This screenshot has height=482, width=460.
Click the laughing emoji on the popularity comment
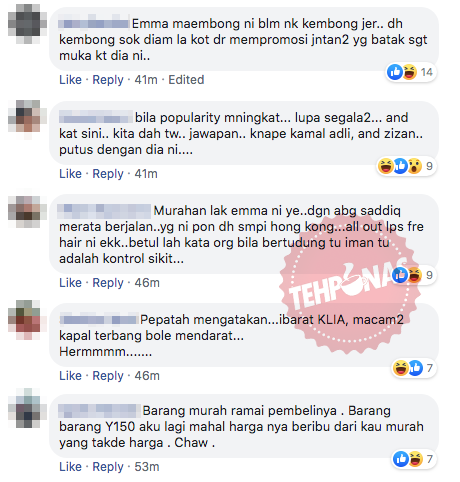386,166
